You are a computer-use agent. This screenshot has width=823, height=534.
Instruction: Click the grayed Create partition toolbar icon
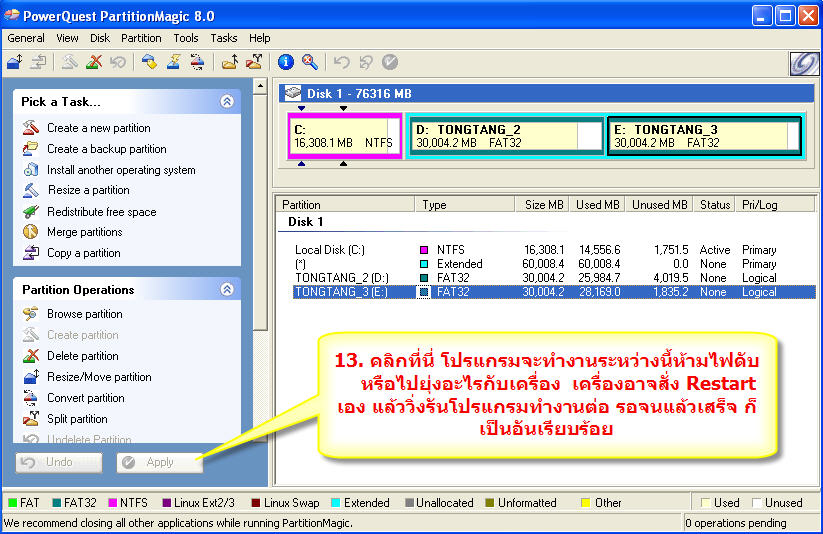click(69, 62)
